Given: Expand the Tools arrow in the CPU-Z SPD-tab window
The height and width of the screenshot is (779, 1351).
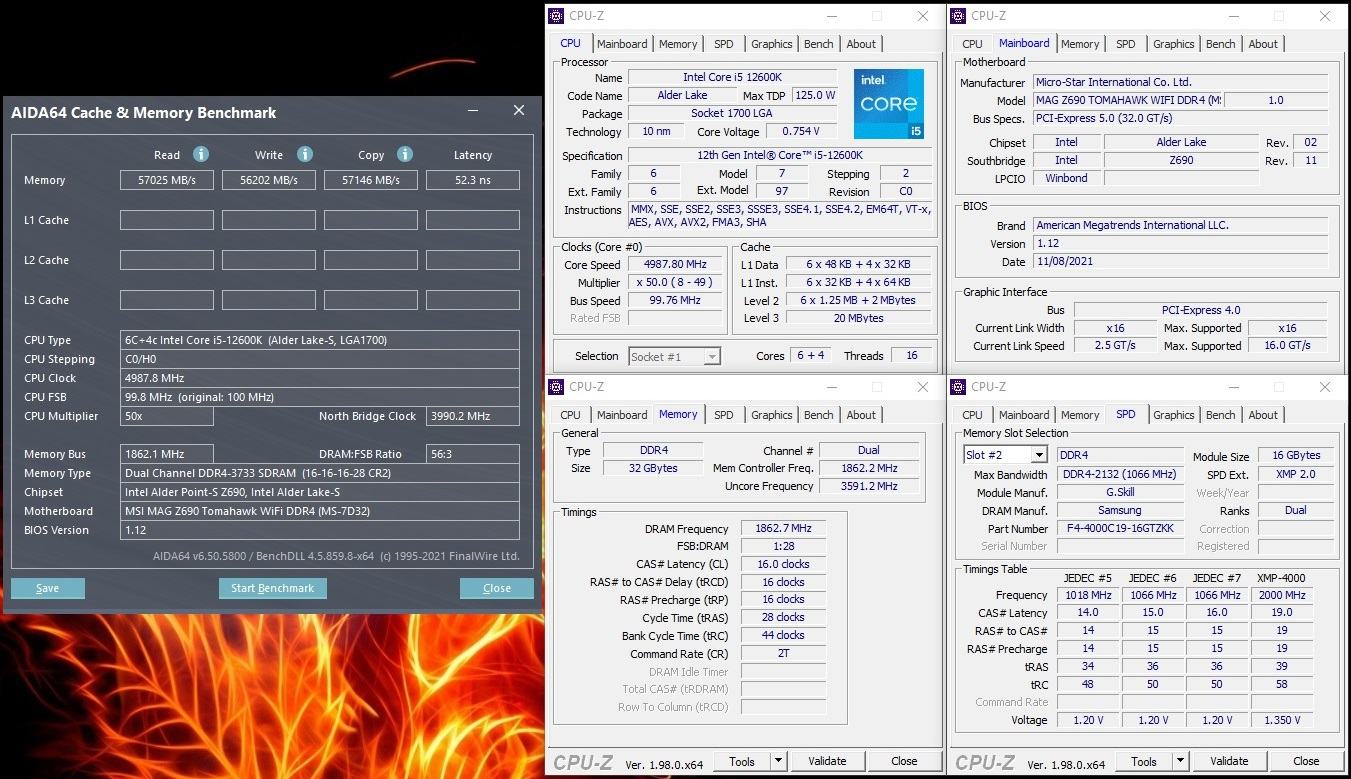Looking at the screenshot, I should tap(1180, 762).
